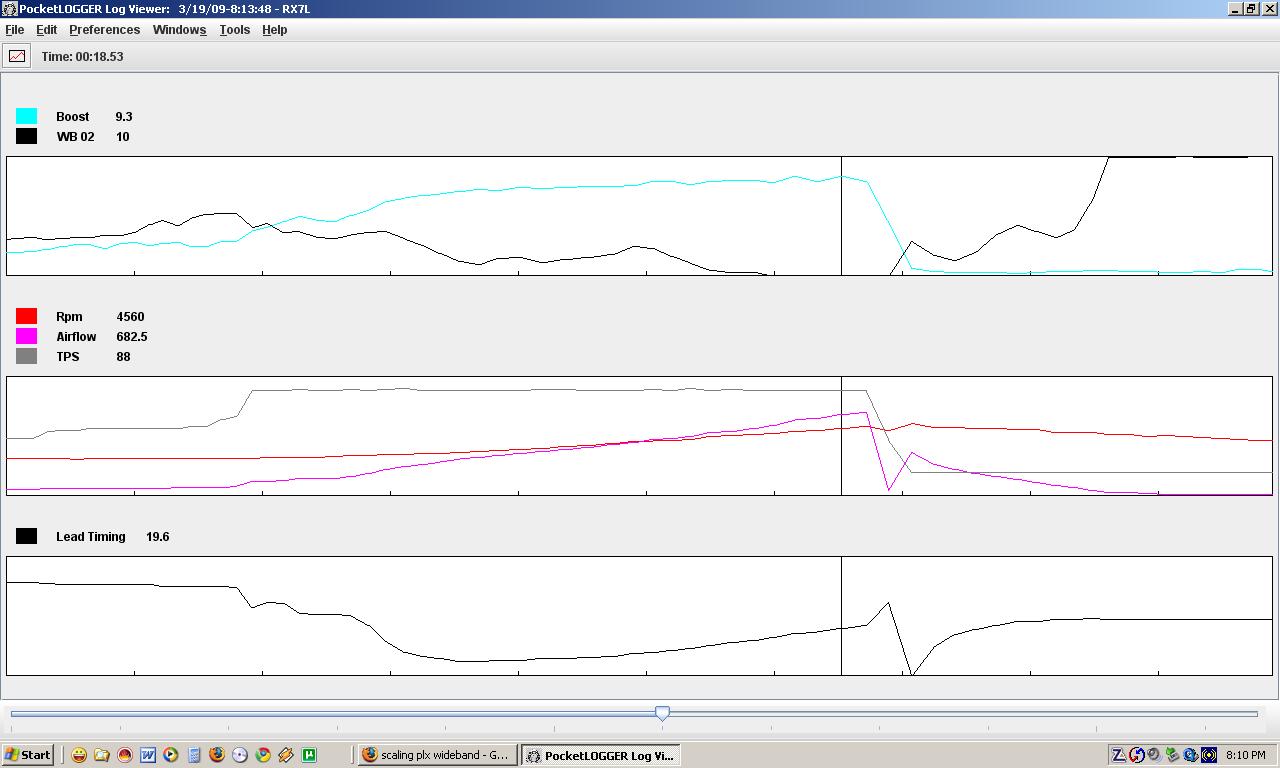Launch Windows Media Player from quick launch

pyautogui.click(x=171, y=755)
